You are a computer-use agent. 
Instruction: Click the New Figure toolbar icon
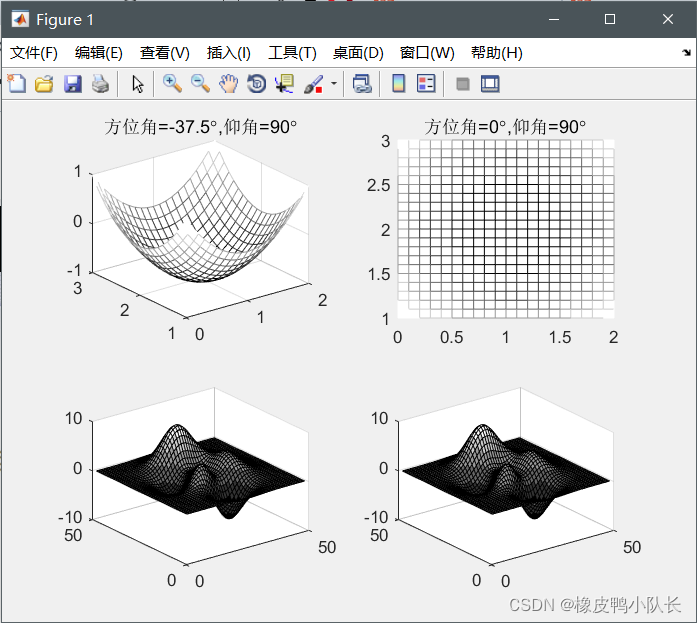[16, 84]
